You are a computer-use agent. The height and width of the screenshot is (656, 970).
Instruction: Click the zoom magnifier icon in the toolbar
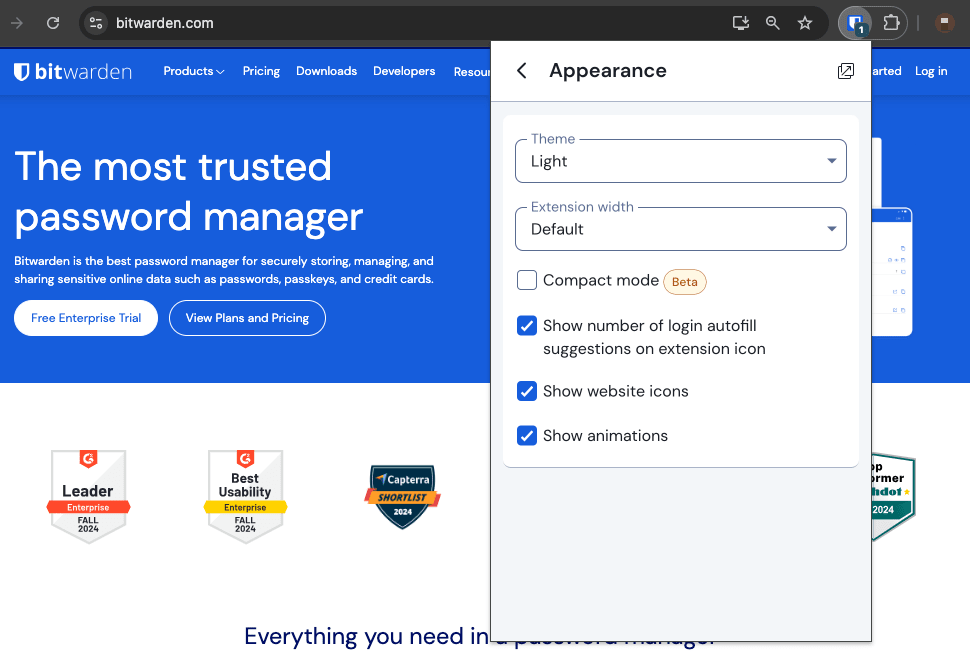click(x=772, y=22)
